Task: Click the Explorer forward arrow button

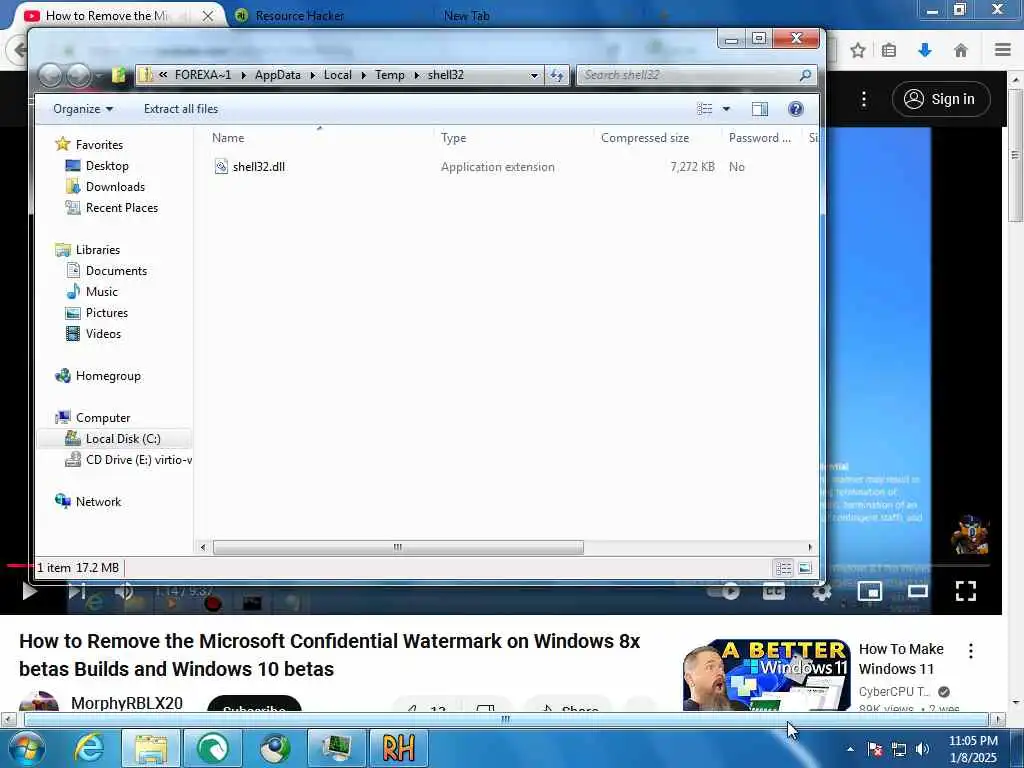Action: [79, 75]
